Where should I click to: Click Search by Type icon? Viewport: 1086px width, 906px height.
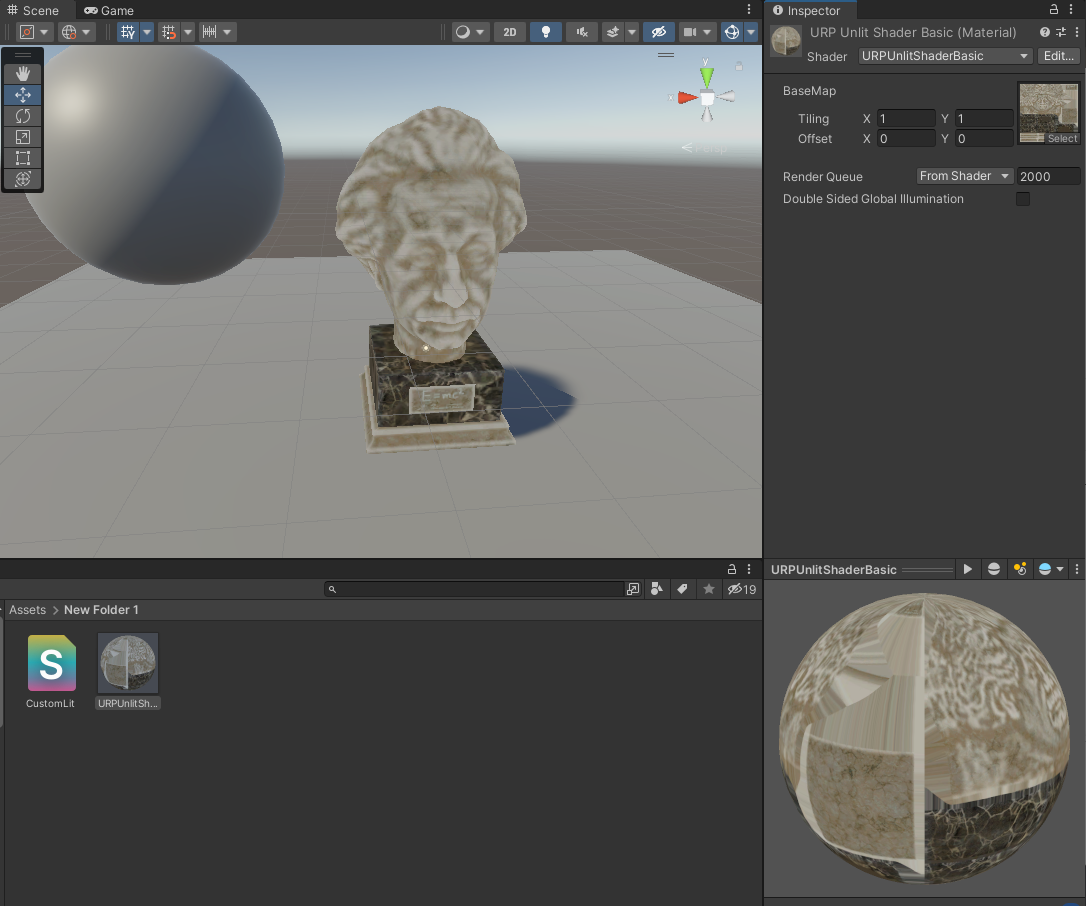click(657, 589)
